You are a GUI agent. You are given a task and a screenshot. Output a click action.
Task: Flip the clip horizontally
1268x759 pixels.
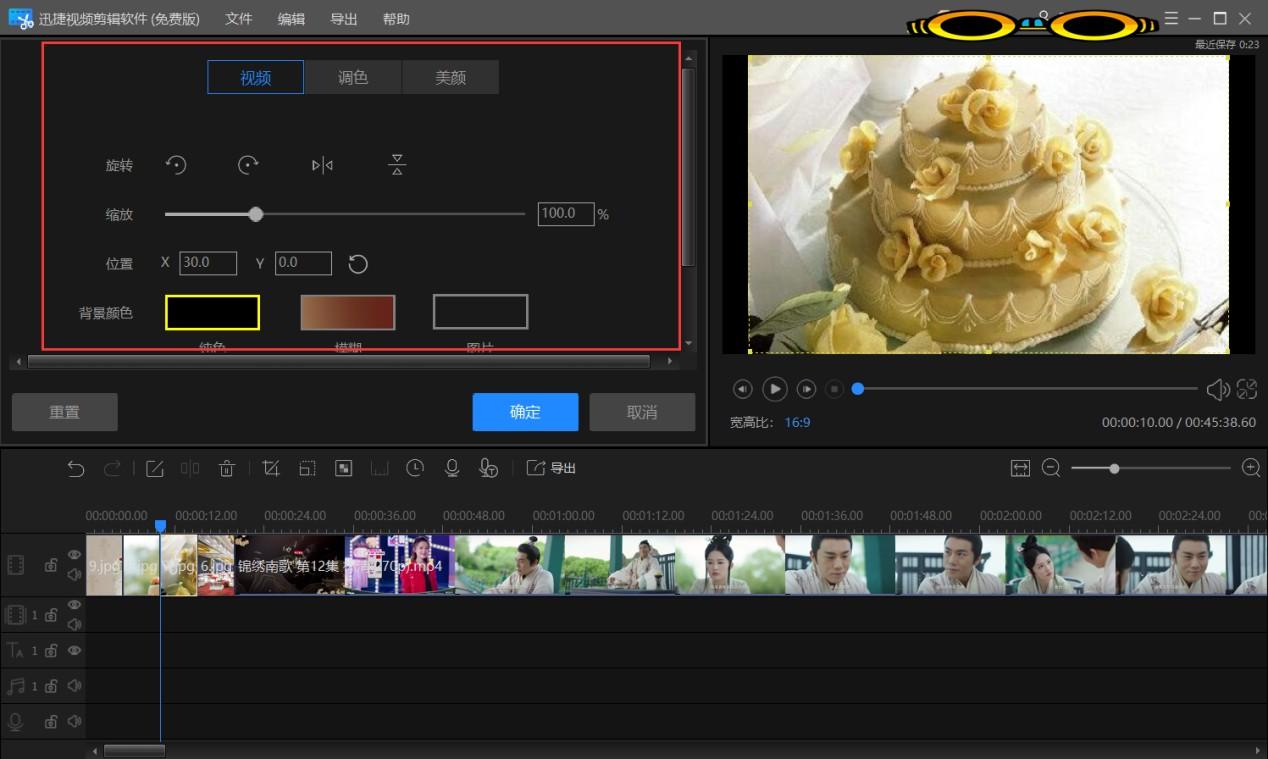(322, 165)
